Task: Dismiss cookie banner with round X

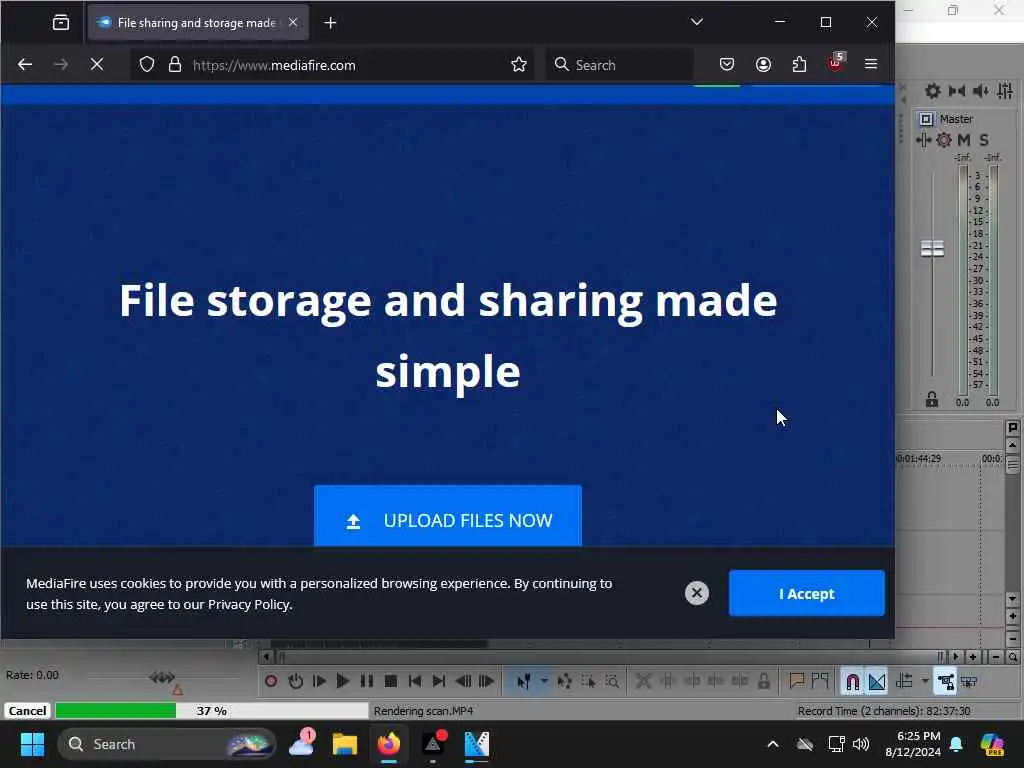Action: (697, 593)
